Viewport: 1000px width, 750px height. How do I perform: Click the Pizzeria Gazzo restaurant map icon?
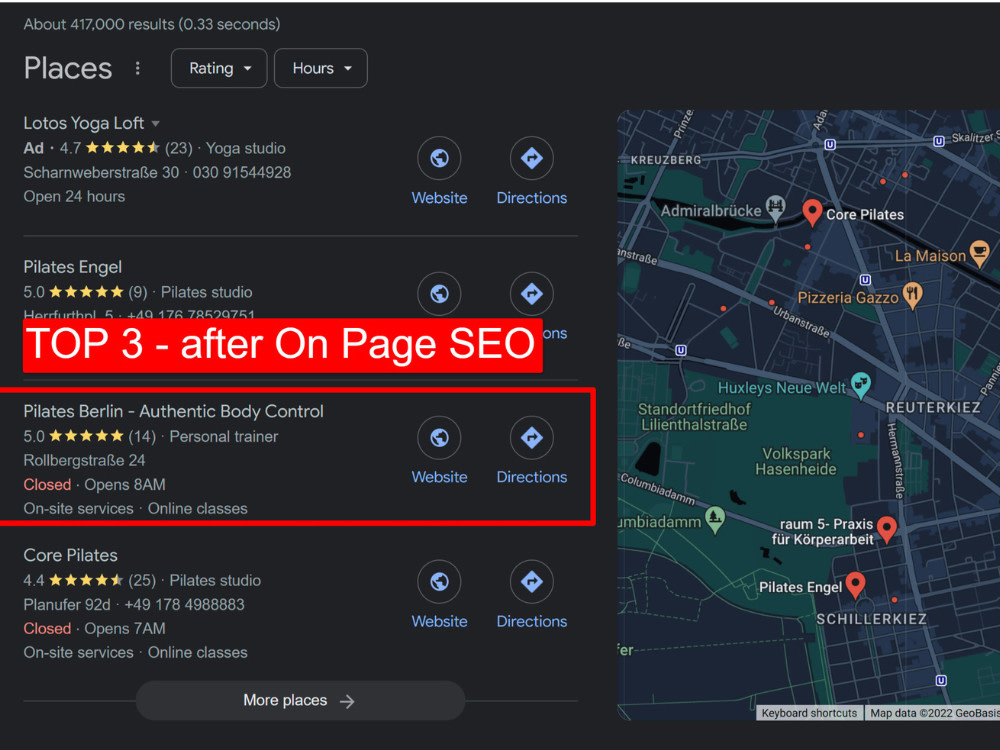[913, 294]
